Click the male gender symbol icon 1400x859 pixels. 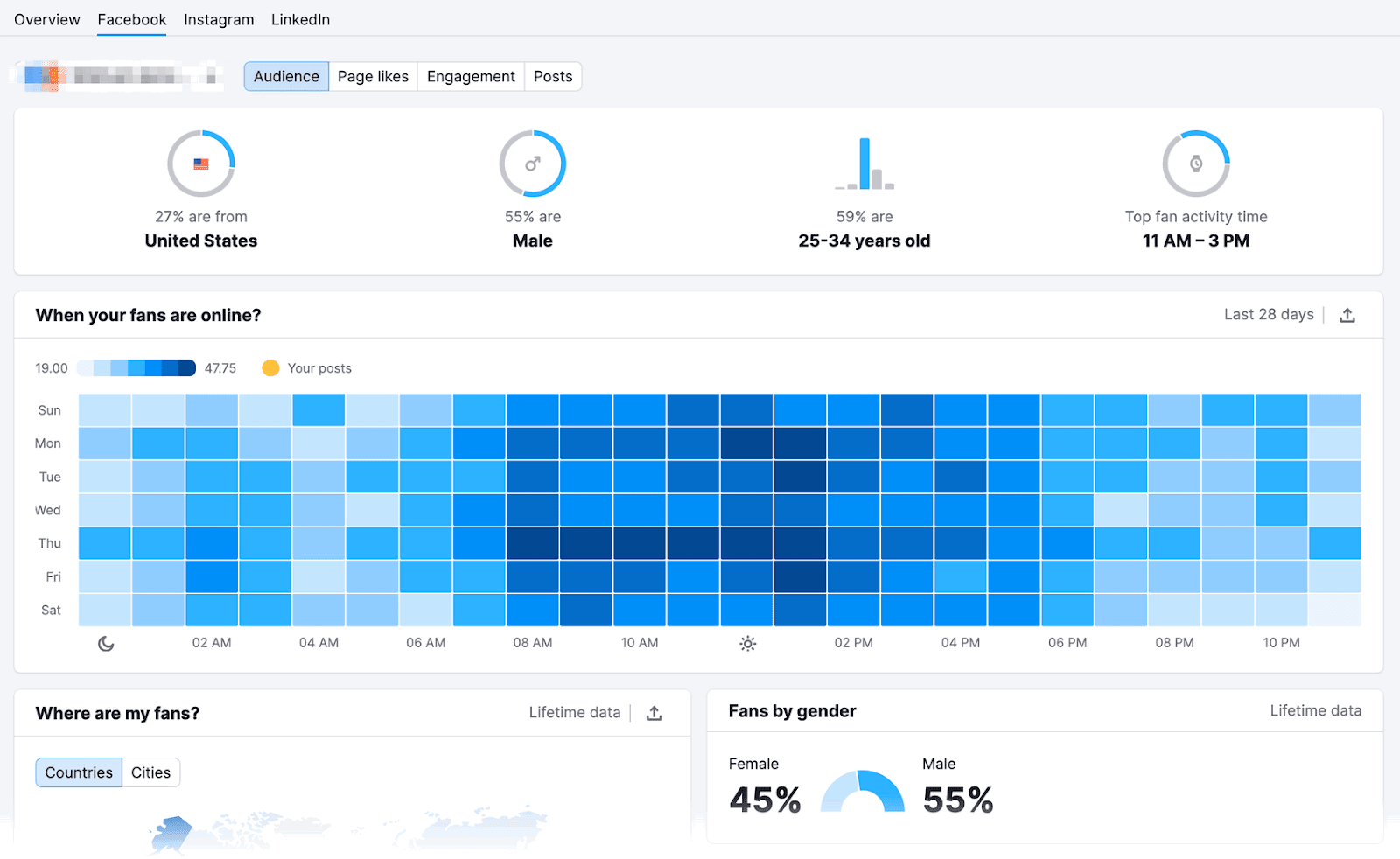point(533,162)
